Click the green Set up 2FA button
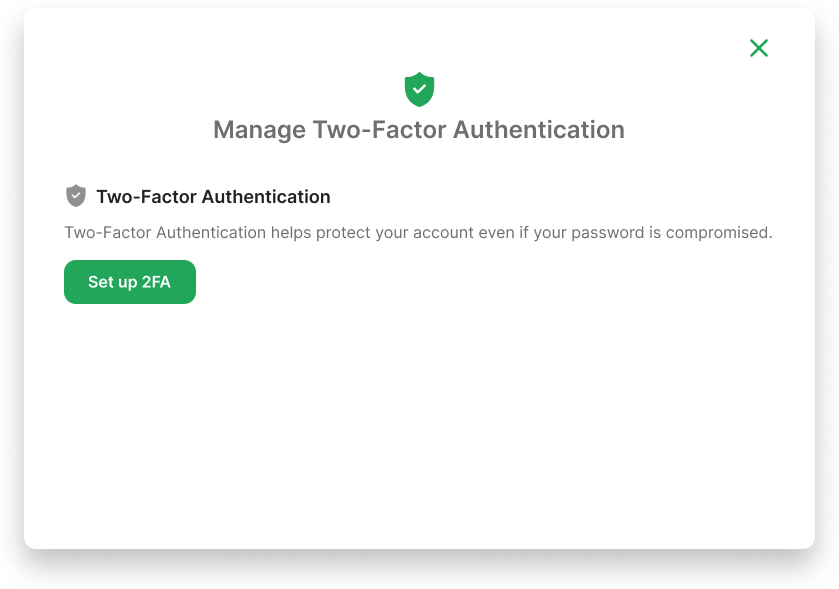Screen dimensions: 839x589 [x=130, y=282]
